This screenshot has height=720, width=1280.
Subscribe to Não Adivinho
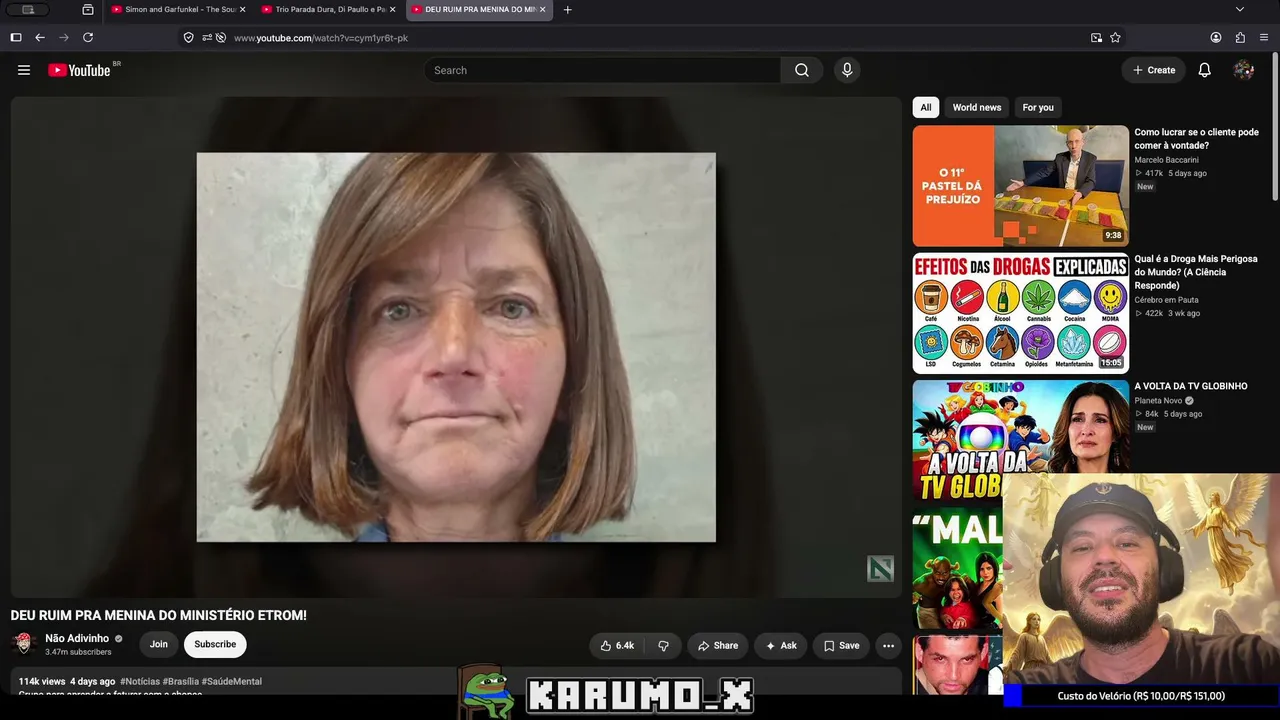point(215,644)
